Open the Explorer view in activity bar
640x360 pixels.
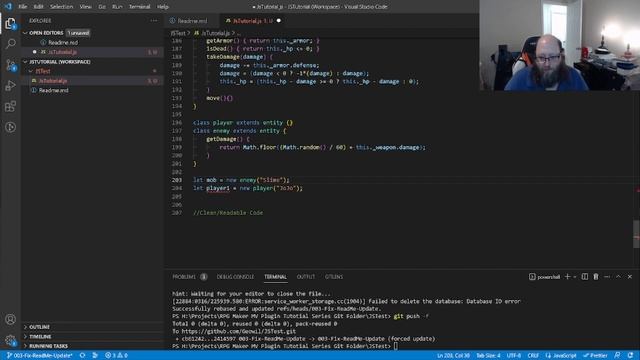[10, 24]
